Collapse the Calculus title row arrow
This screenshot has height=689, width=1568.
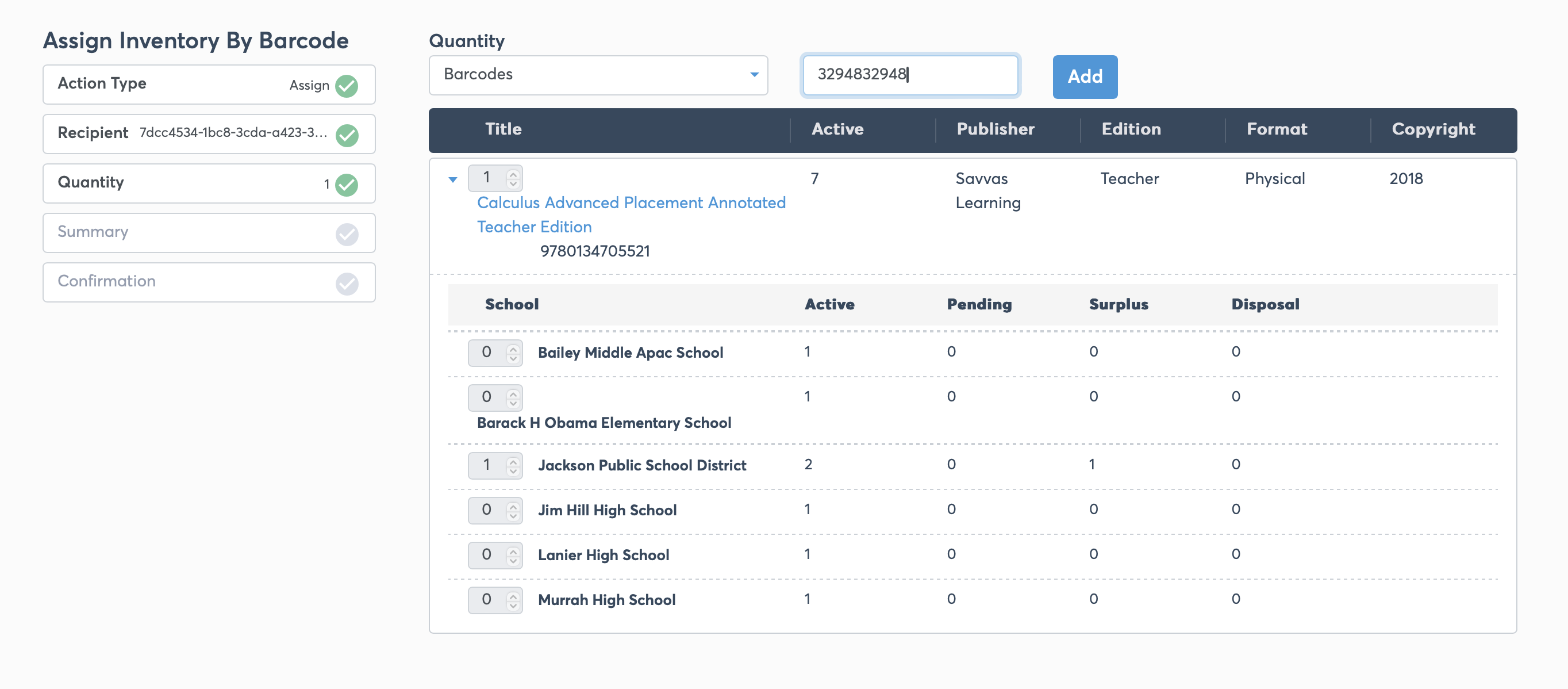click(453, 179)
